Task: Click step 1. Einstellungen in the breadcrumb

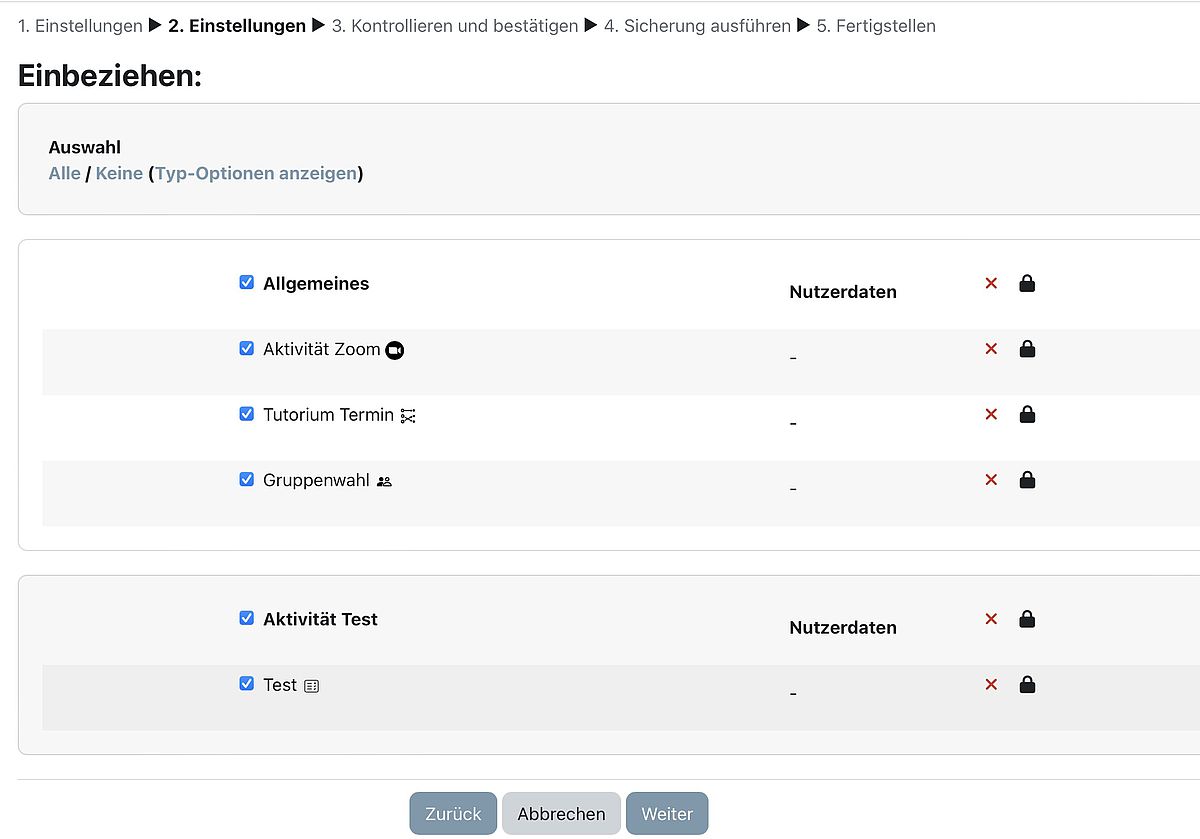Action: 81,26
